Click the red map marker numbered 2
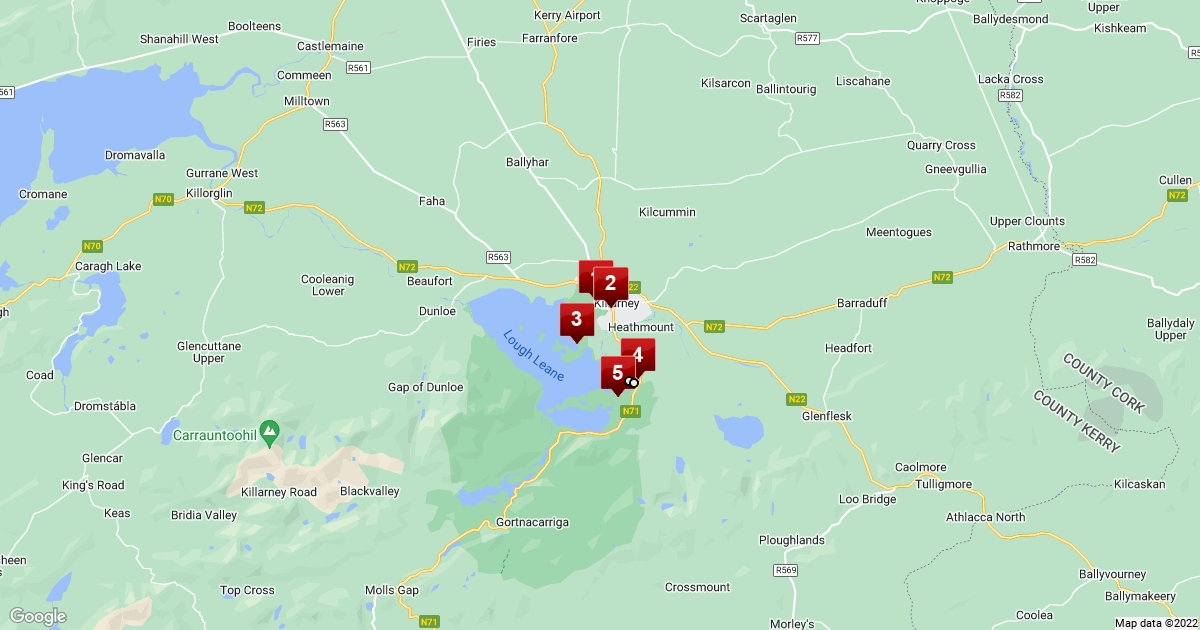The image size is (1200, 630). (x=610, y=285)
